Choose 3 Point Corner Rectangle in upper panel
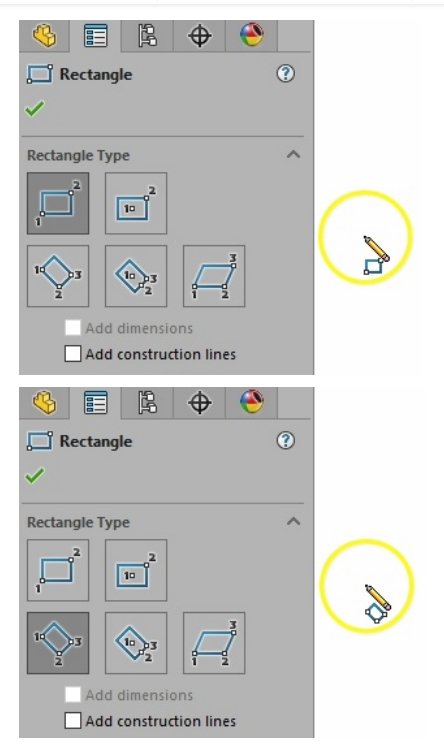Screen dimensions: 444x752 tap(58, 276)
